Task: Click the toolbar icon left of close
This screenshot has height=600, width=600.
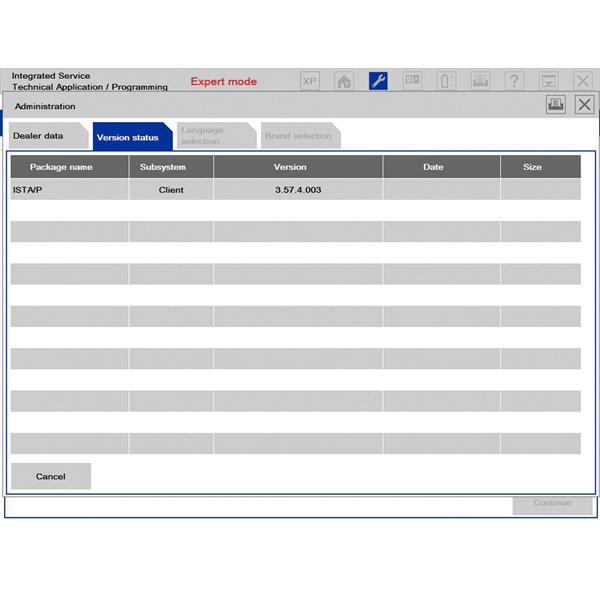Action: click(x=548, y=81)
